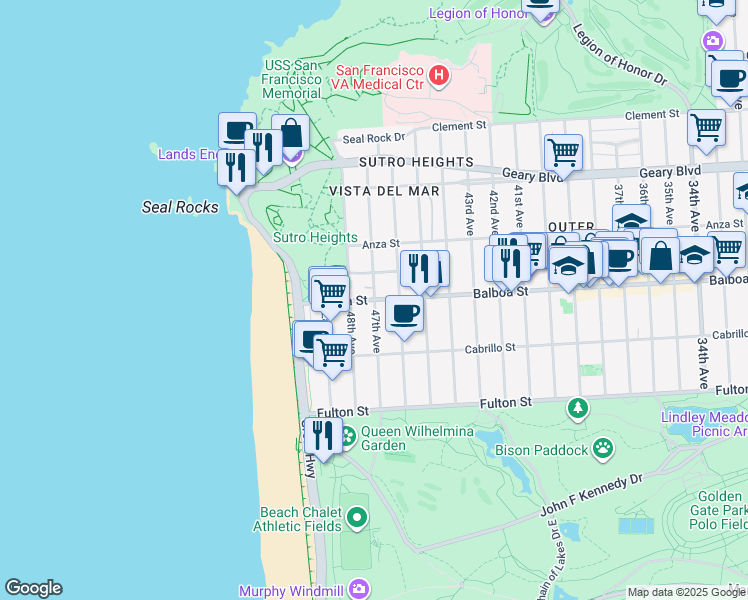Click the tree icon below Fulton St

(x=578, y=408)
